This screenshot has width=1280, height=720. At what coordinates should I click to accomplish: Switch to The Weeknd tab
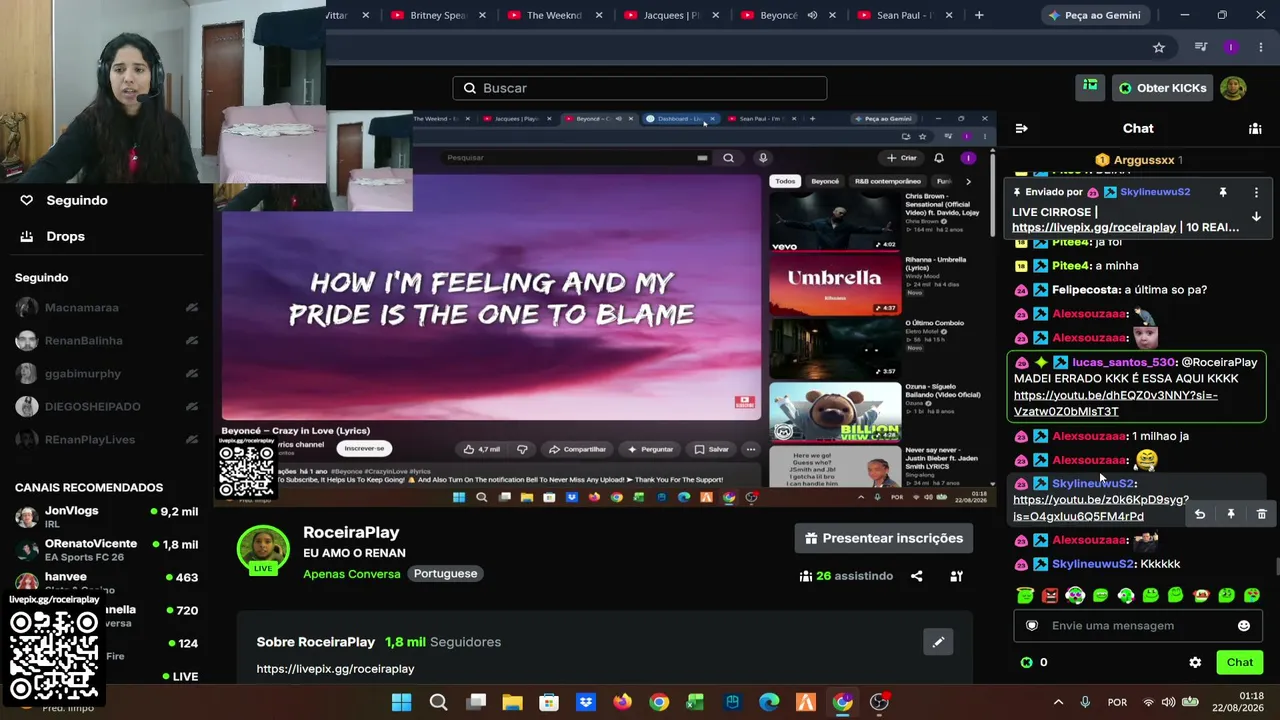[554, 15]
